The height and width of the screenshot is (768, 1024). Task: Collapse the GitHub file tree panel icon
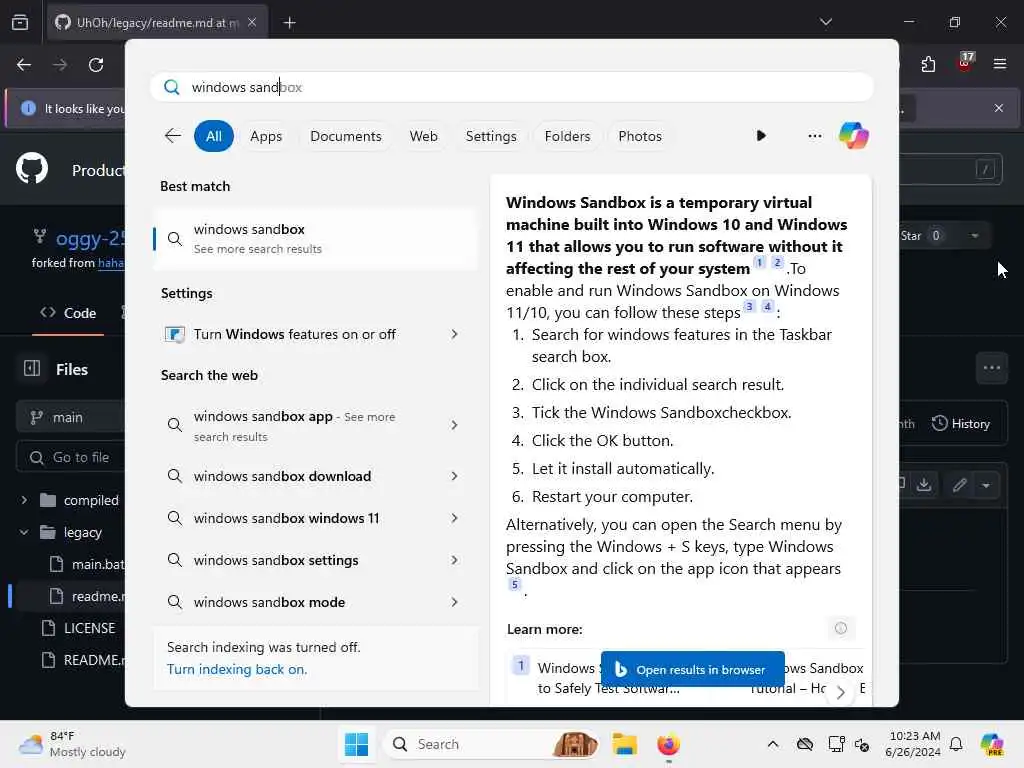pos(32,368)
